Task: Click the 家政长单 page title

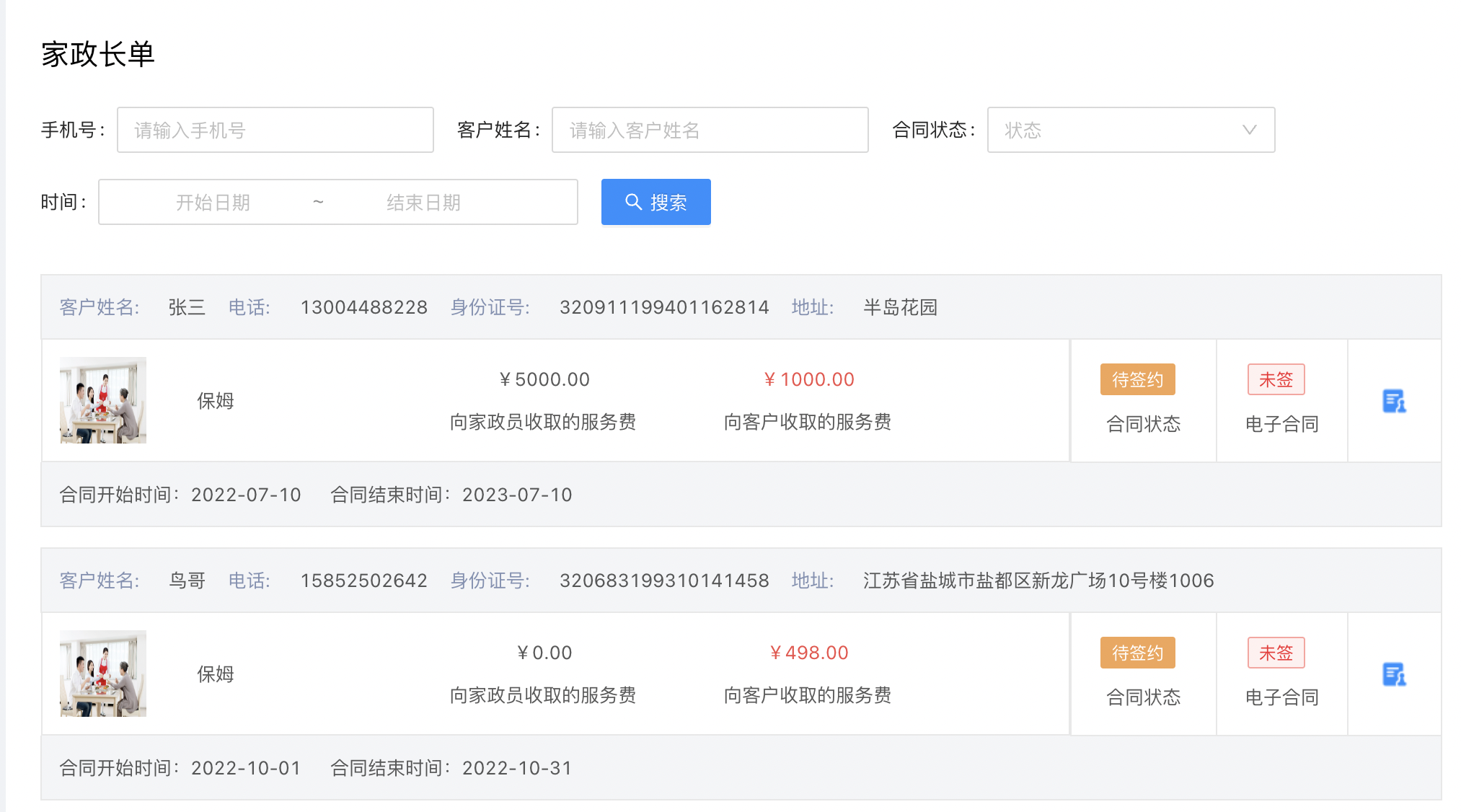Action: 98,54
